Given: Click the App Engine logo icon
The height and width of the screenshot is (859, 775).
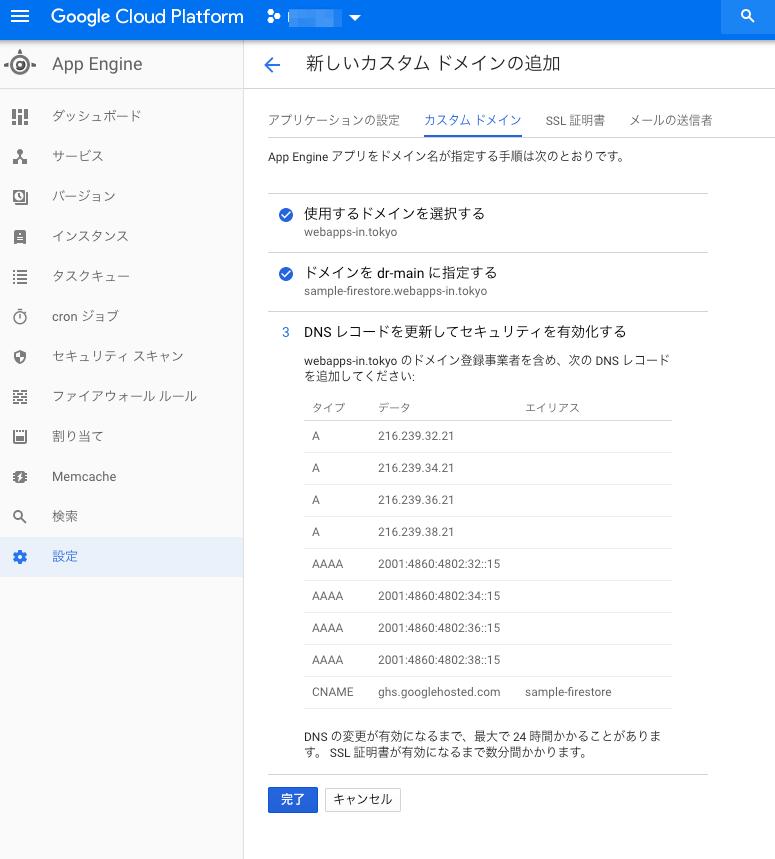Looking at the screenshot, I should point(20,64).
